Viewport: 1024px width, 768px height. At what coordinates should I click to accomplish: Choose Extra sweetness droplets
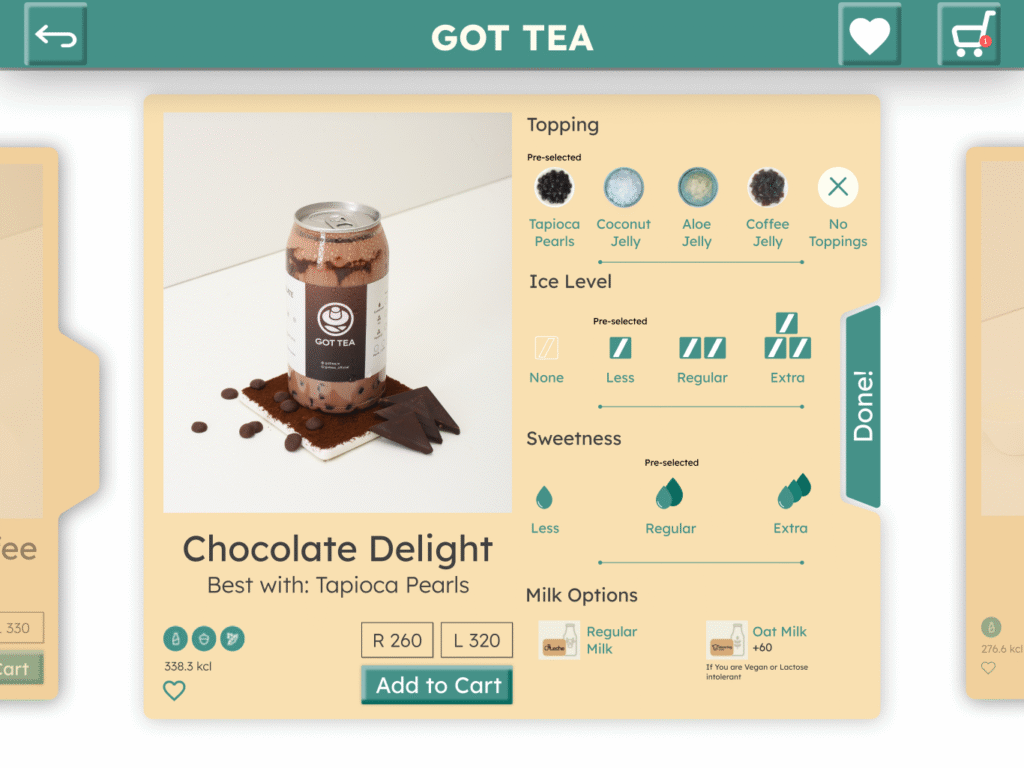point(791,504)
